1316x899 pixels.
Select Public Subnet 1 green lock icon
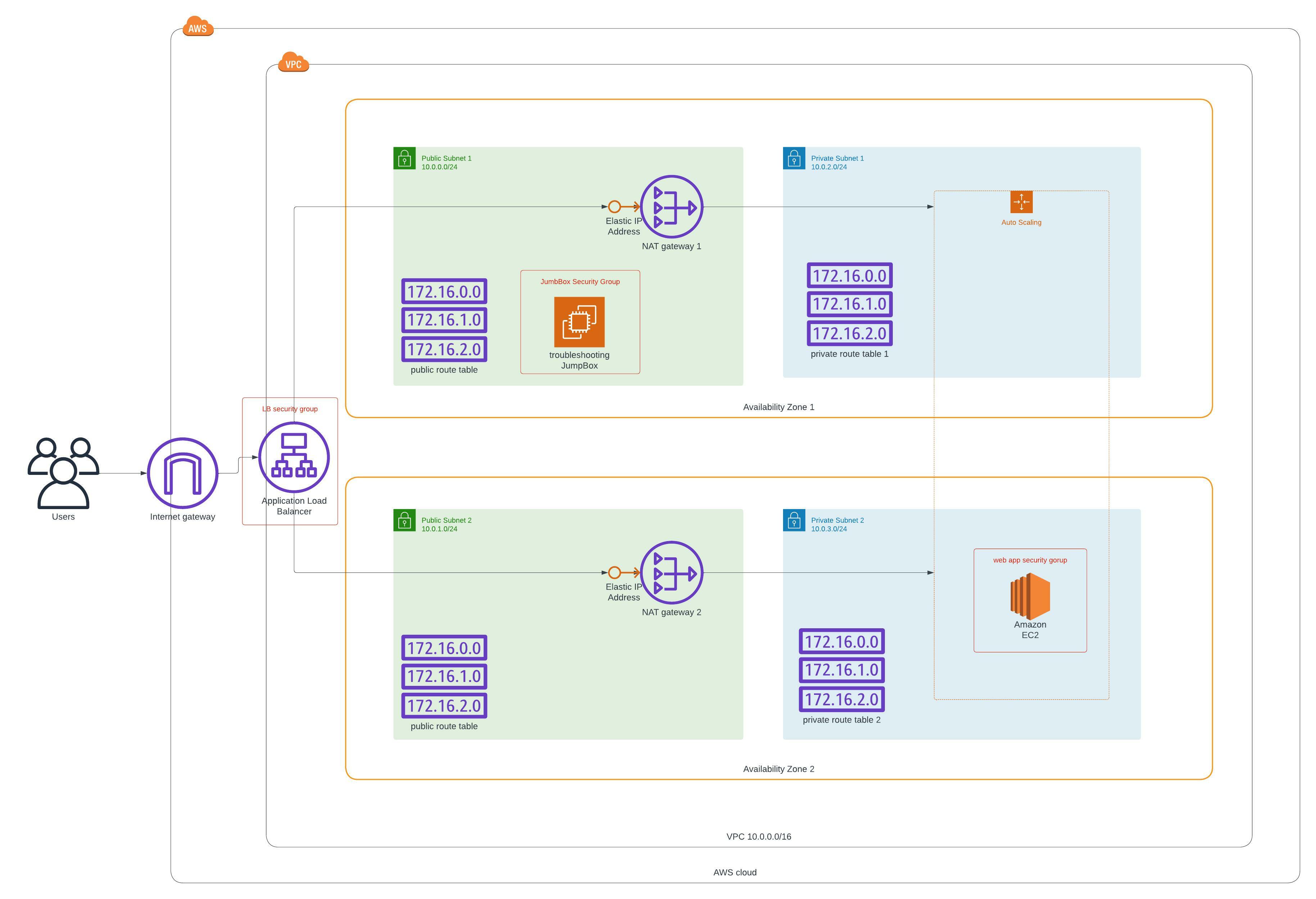point(404,159)
